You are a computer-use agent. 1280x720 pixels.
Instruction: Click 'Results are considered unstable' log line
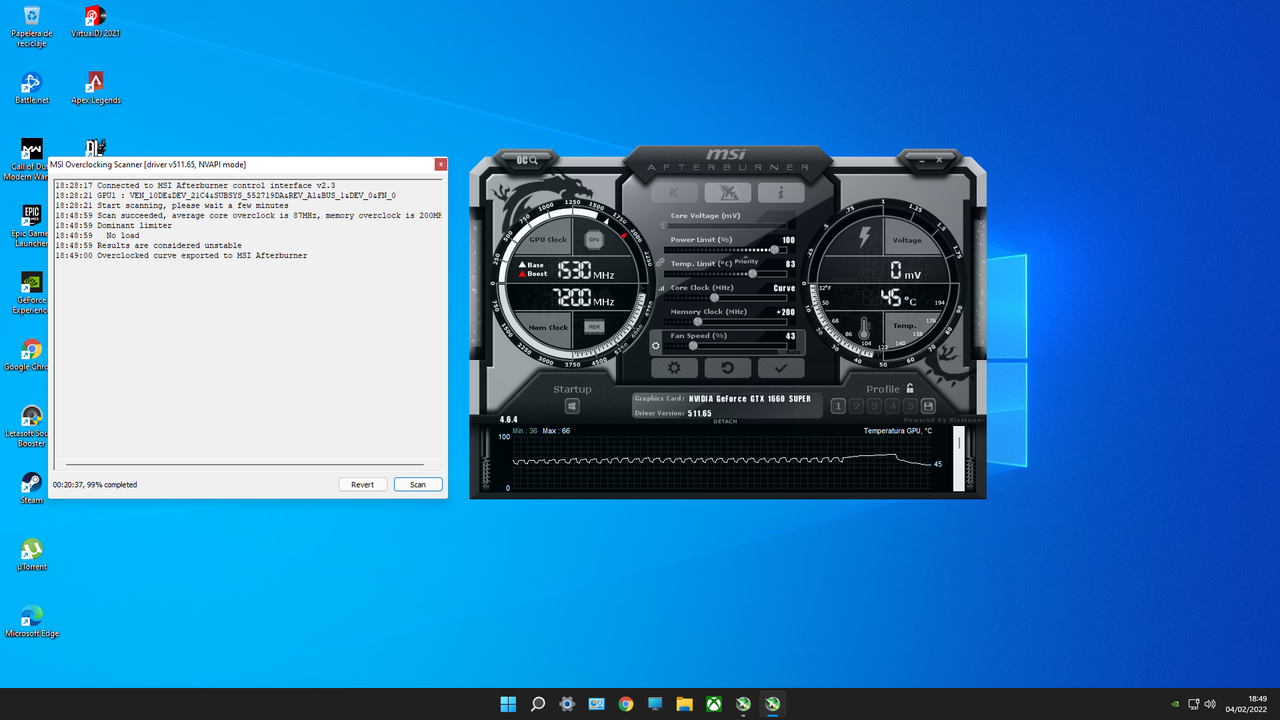(x=148, y=245)
